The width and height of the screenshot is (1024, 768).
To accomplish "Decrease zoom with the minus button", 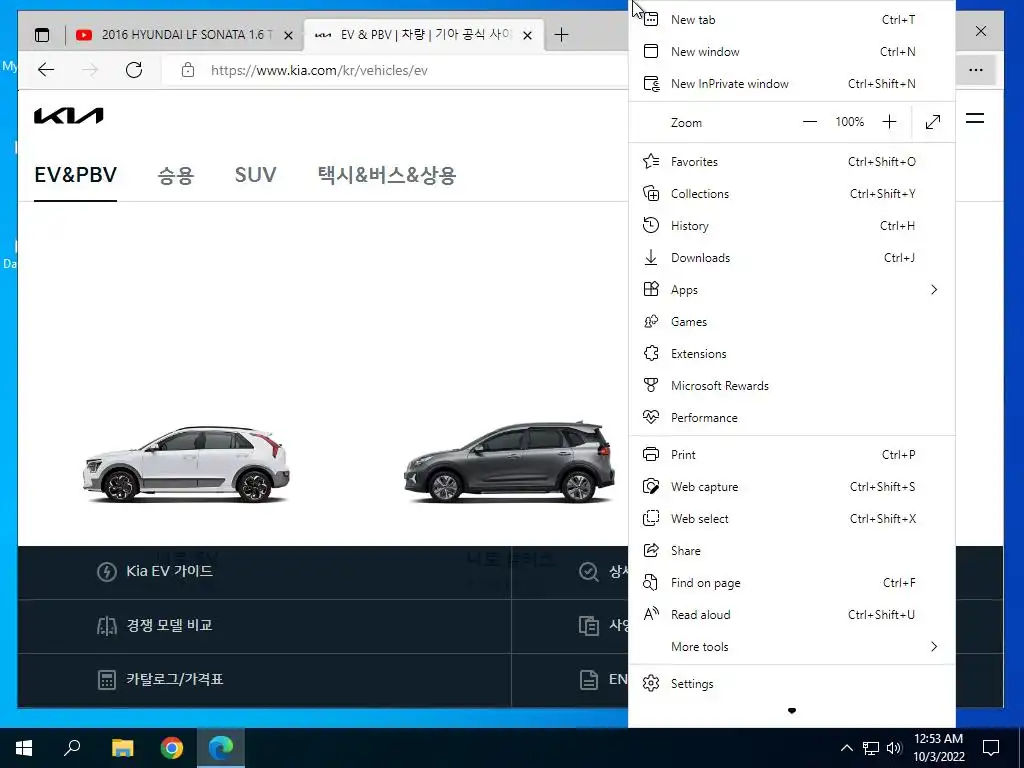I will coord(810,122).
